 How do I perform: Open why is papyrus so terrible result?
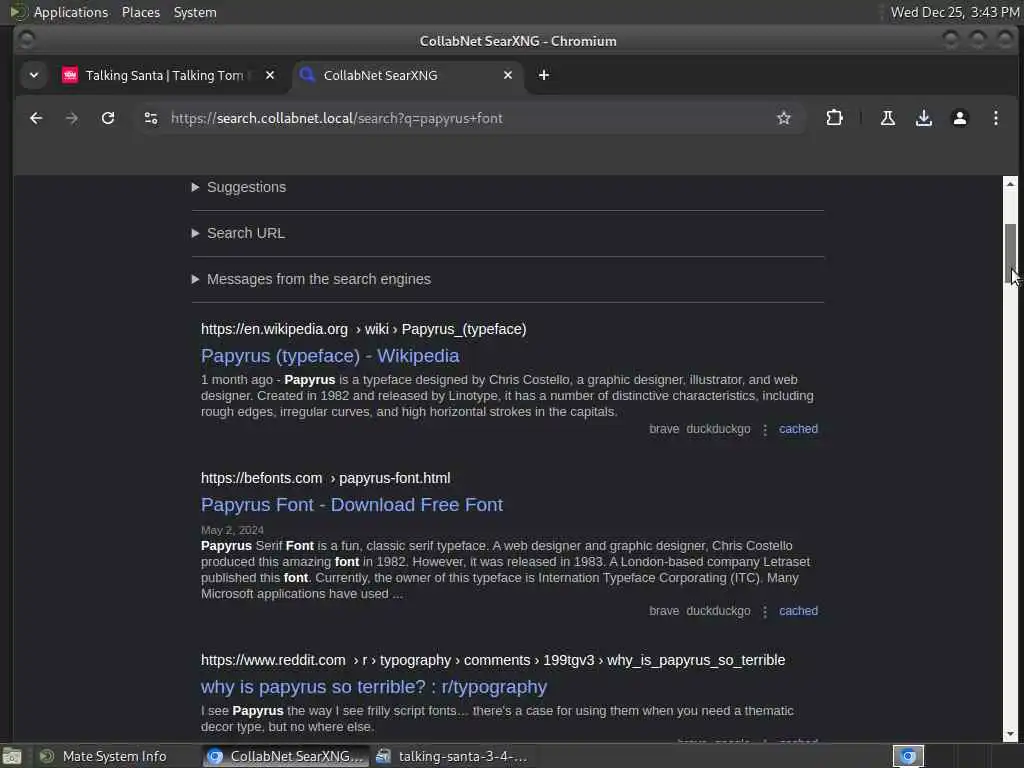pyautogui.click(x=374, y=687)
